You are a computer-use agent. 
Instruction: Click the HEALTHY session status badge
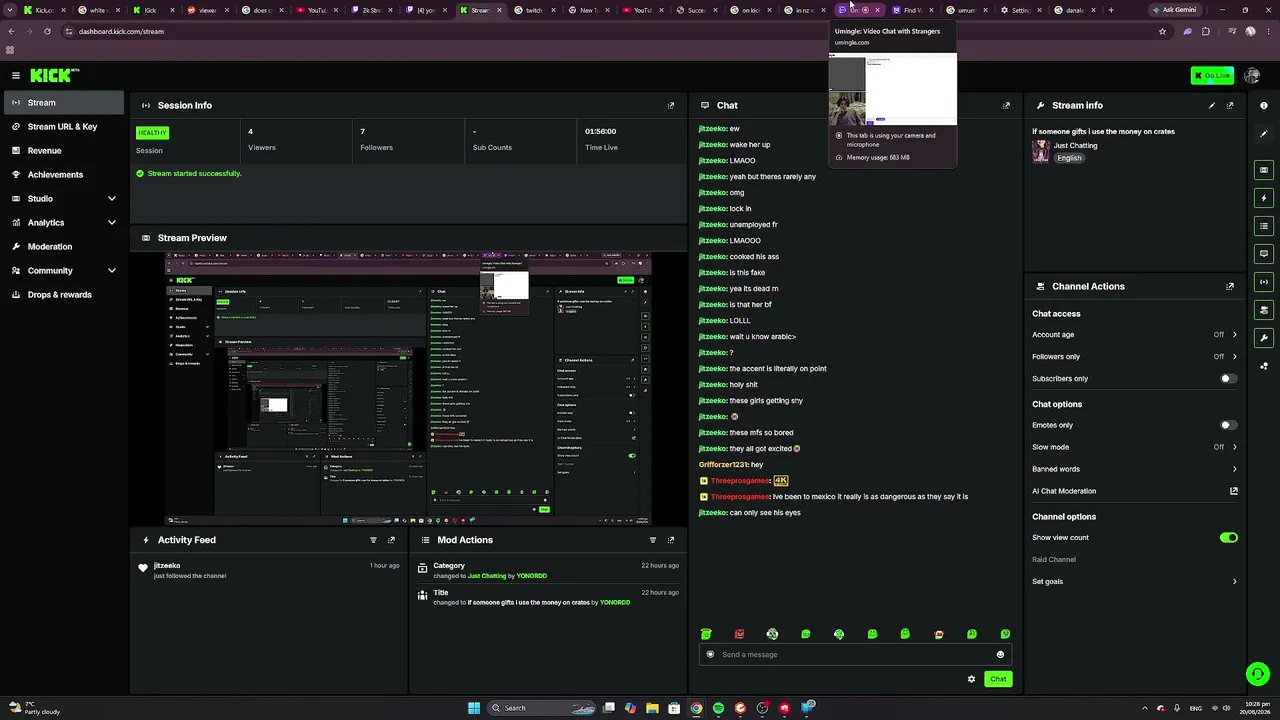[x=153, y=133]
